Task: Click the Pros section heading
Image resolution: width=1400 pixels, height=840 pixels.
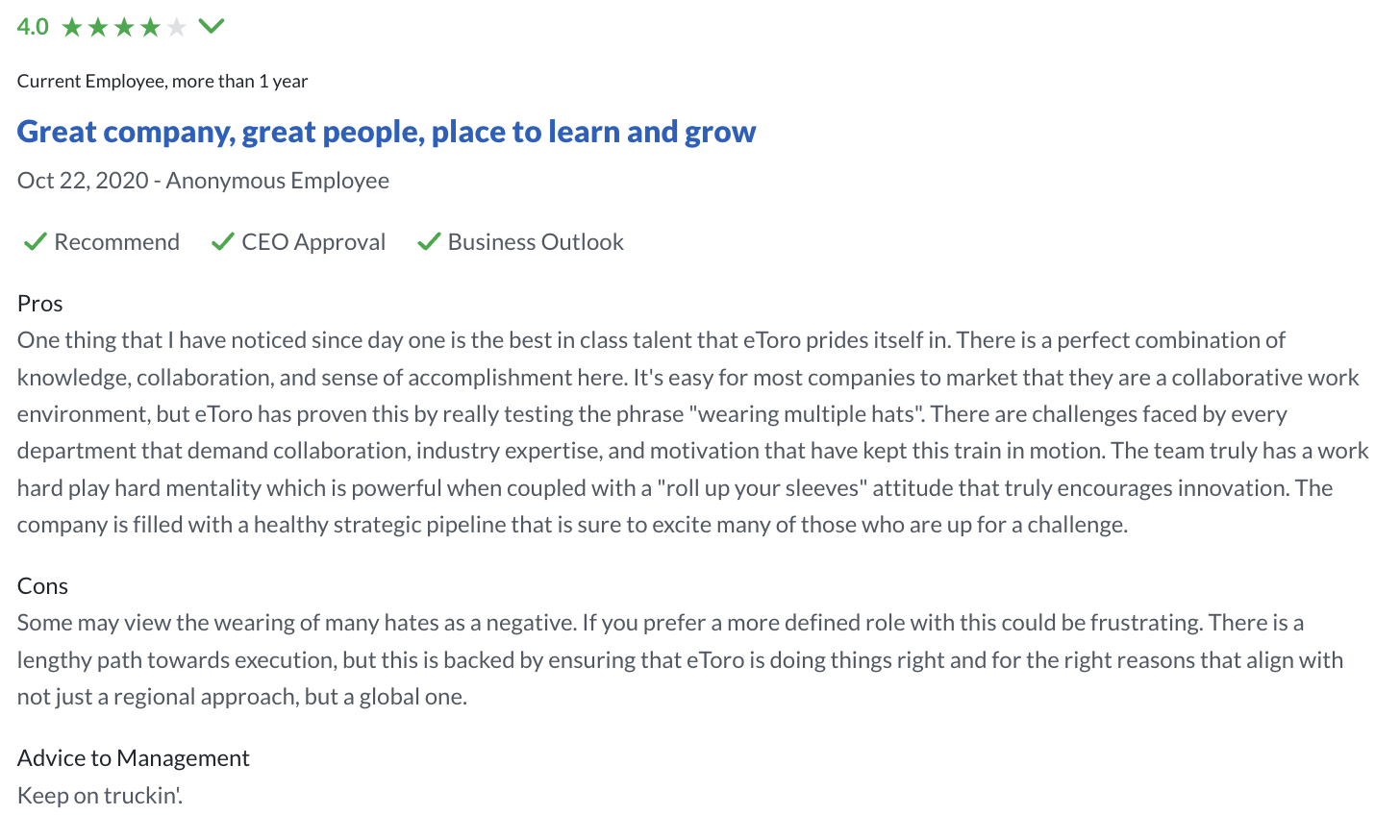Action: point(40,304)
